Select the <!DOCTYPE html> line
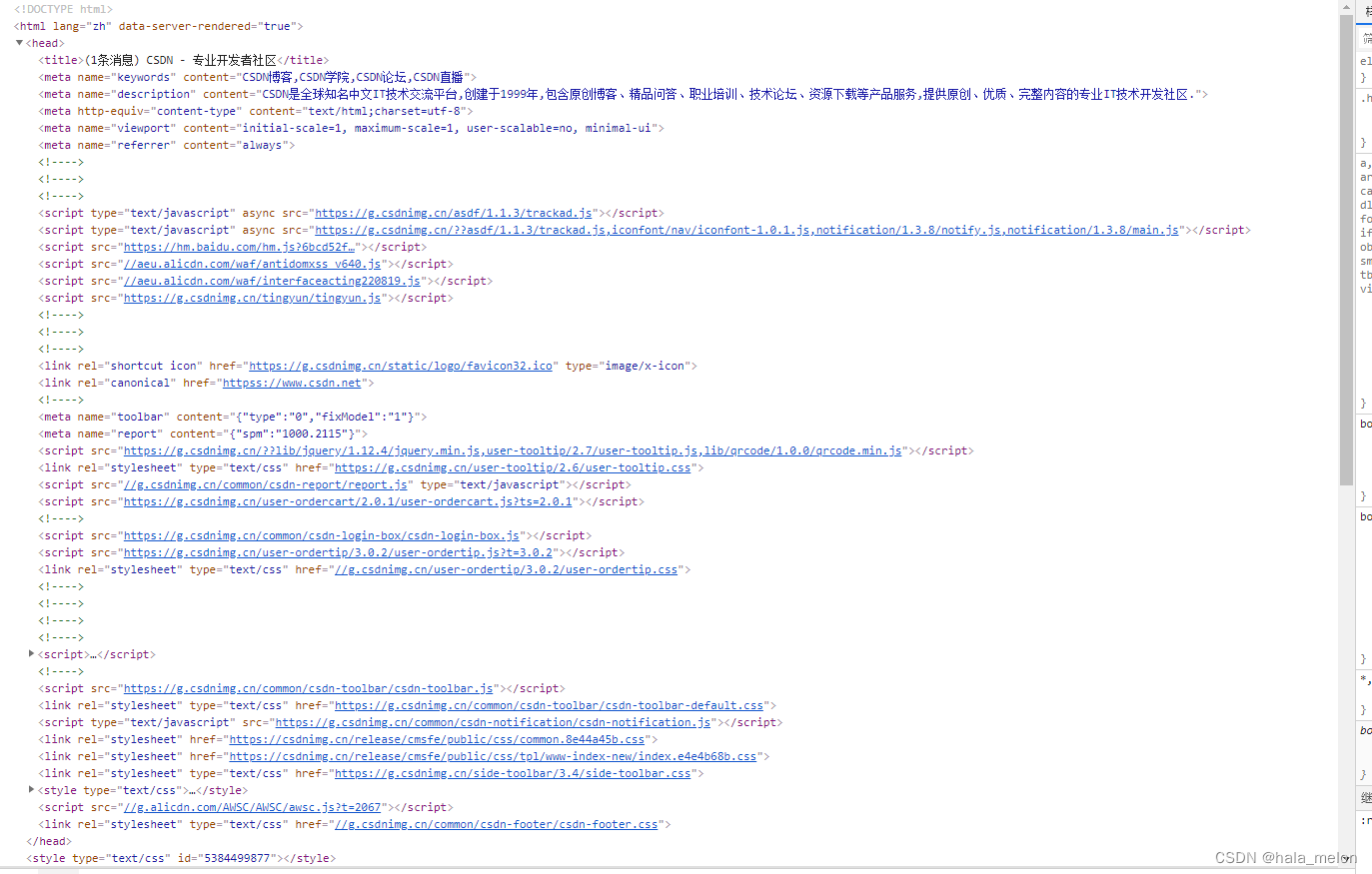This screenshot has width=1372, height=874. click(64, 9)
